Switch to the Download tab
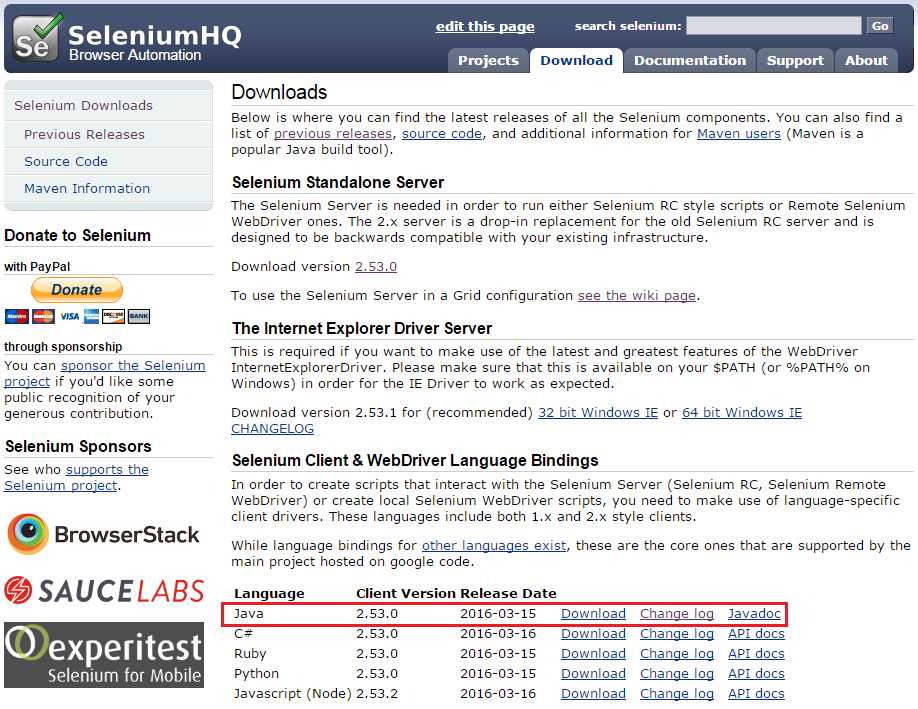The width and height of the screenshot is (918, 709). (576, 60)
